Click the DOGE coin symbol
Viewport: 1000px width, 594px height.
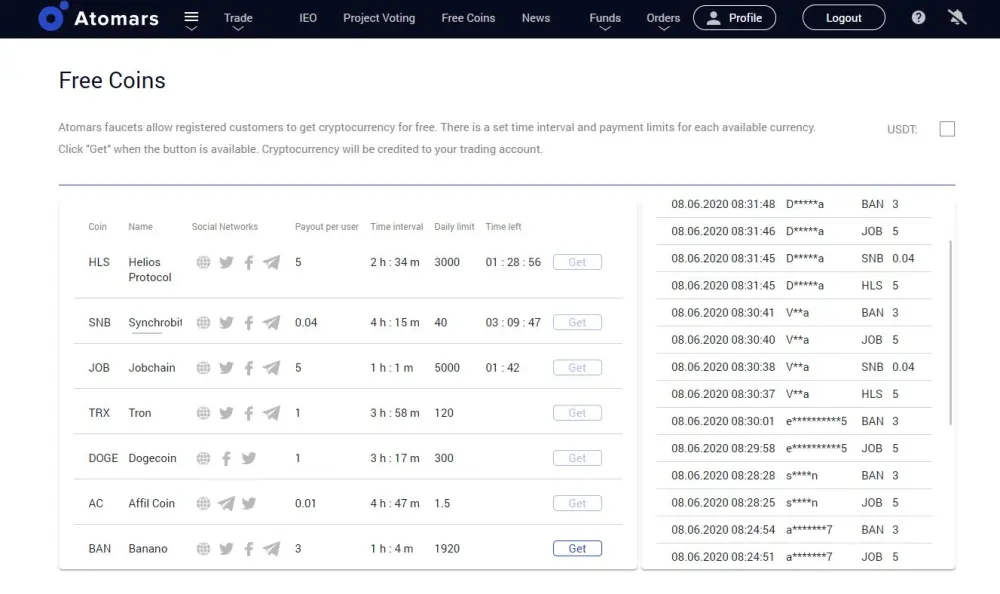pos(103,458)
